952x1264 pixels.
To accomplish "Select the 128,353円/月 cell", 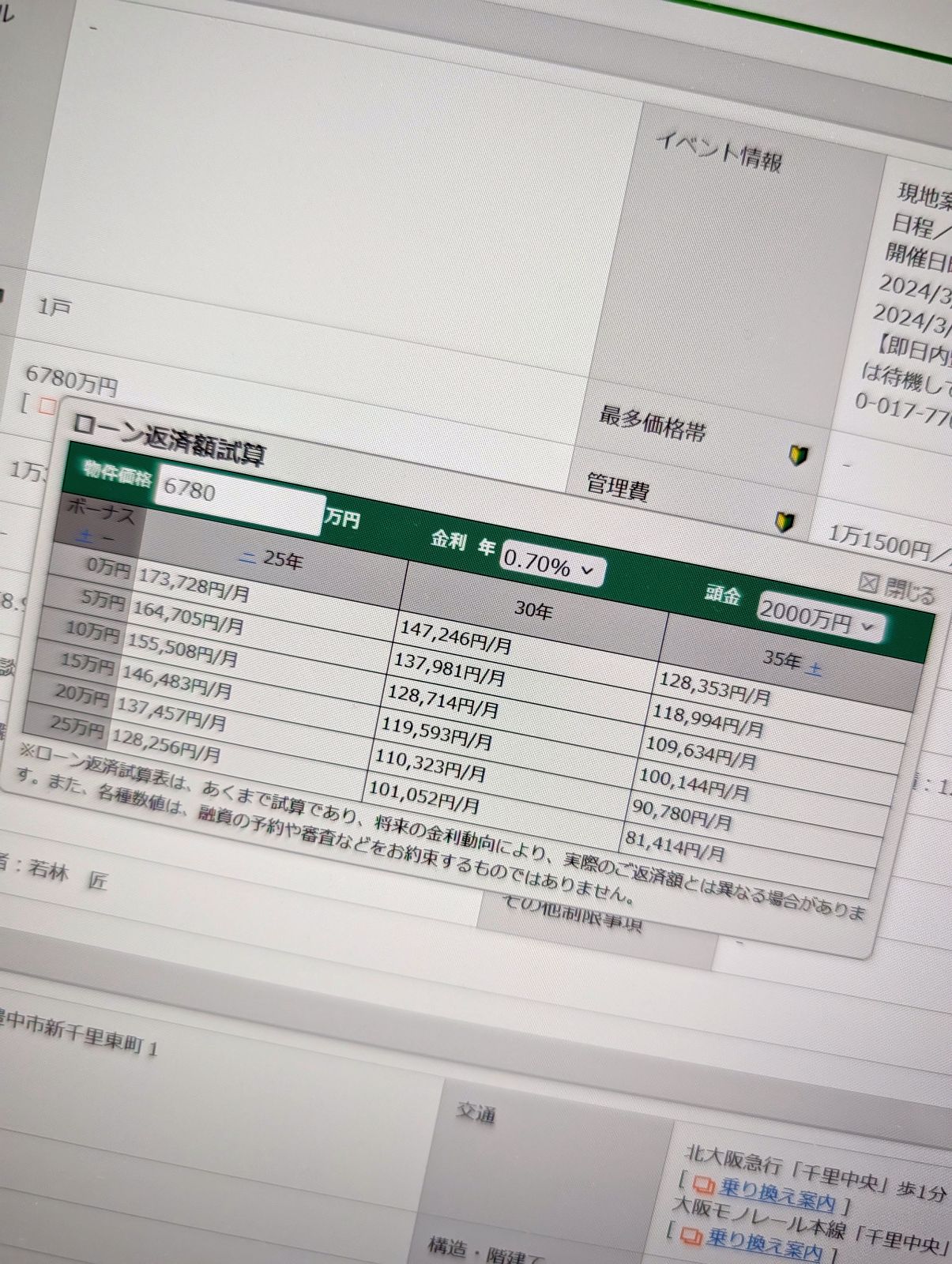I will click(x=714, y=688).
